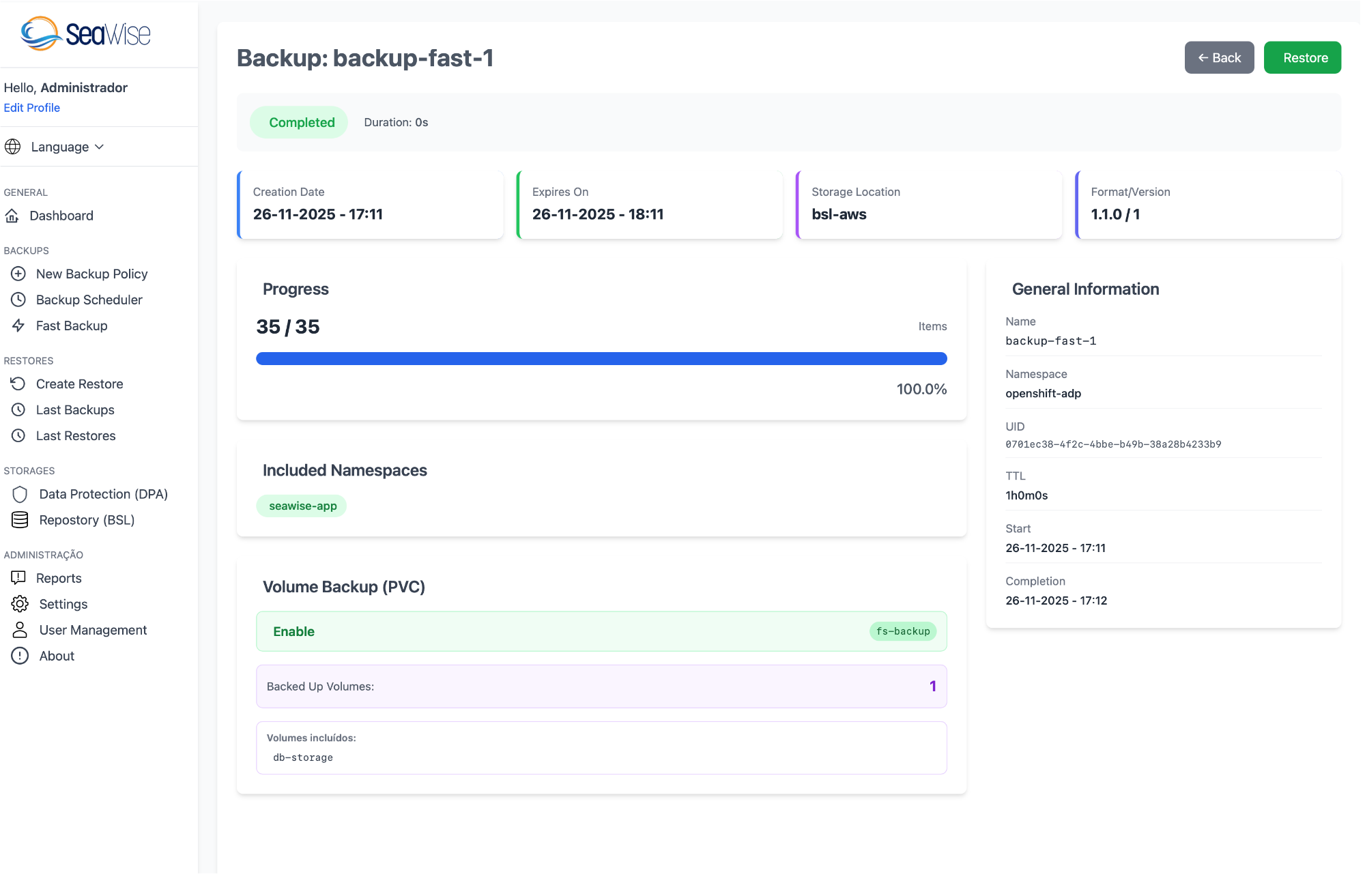Select the Fast Backup lightning icon
The image size is (1365, 896).
click(18, 326)
